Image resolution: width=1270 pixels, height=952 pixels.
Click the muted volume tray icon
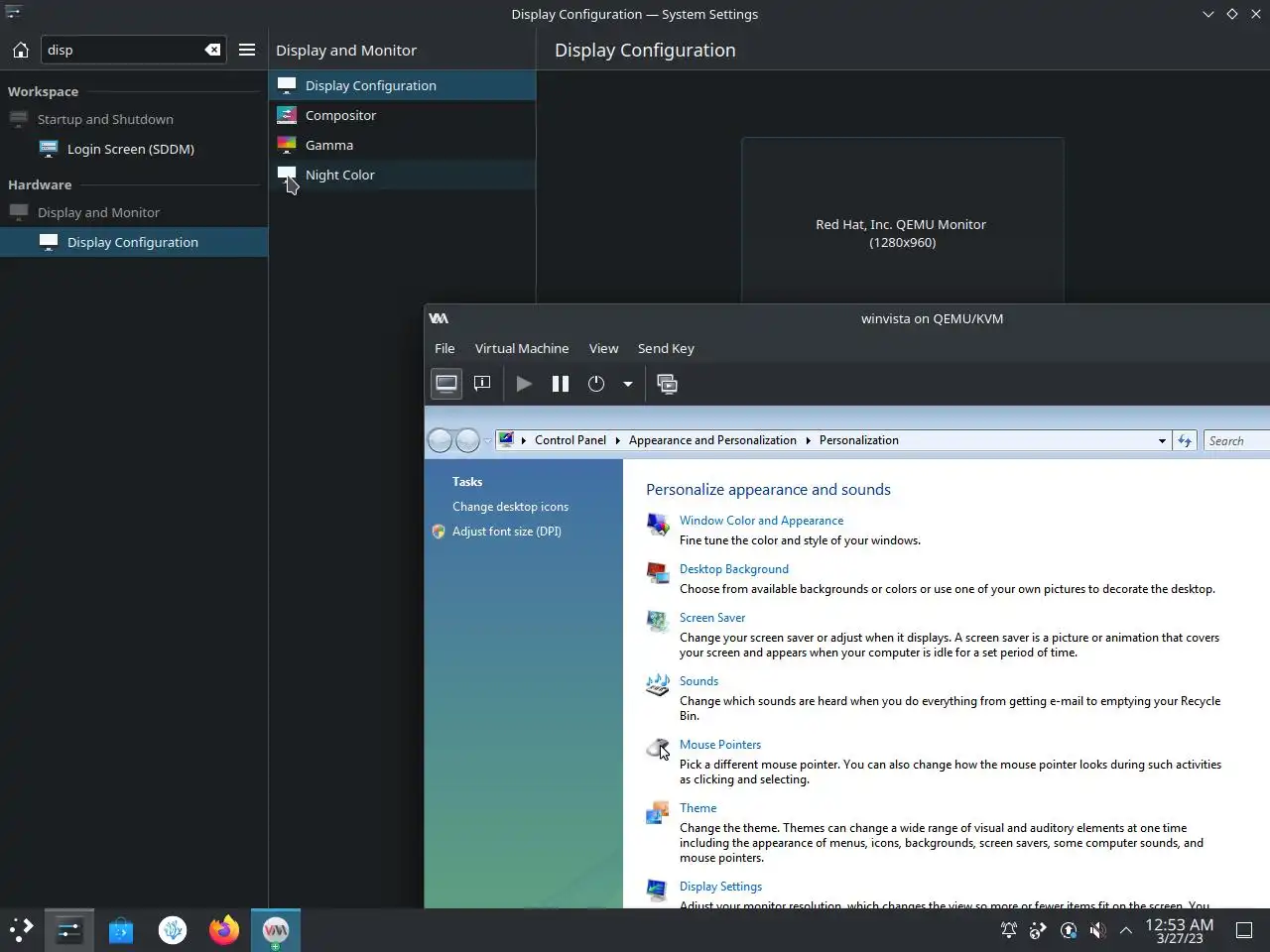[x=1097, y=930]
